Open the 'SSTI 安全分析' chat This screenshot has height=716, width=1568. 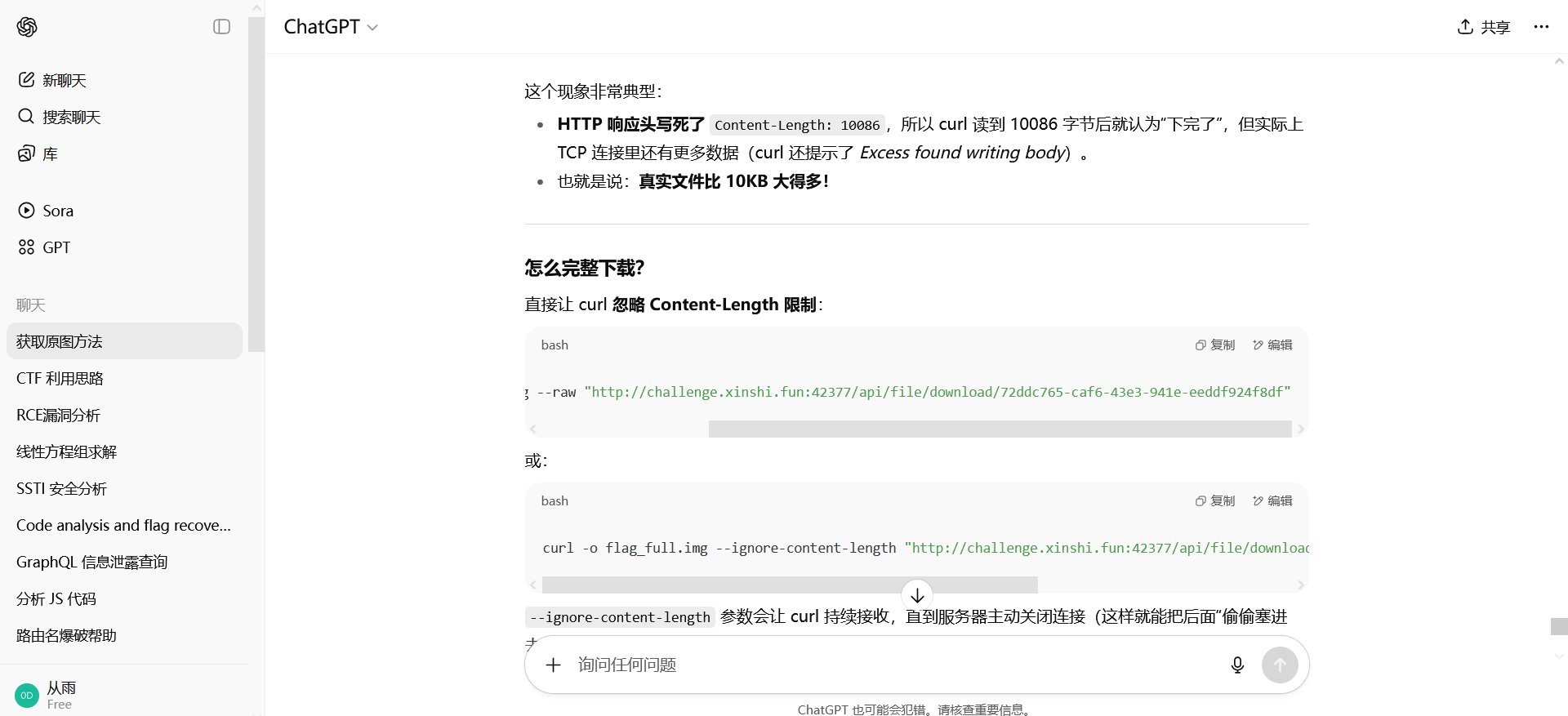[x=62, y=488]
